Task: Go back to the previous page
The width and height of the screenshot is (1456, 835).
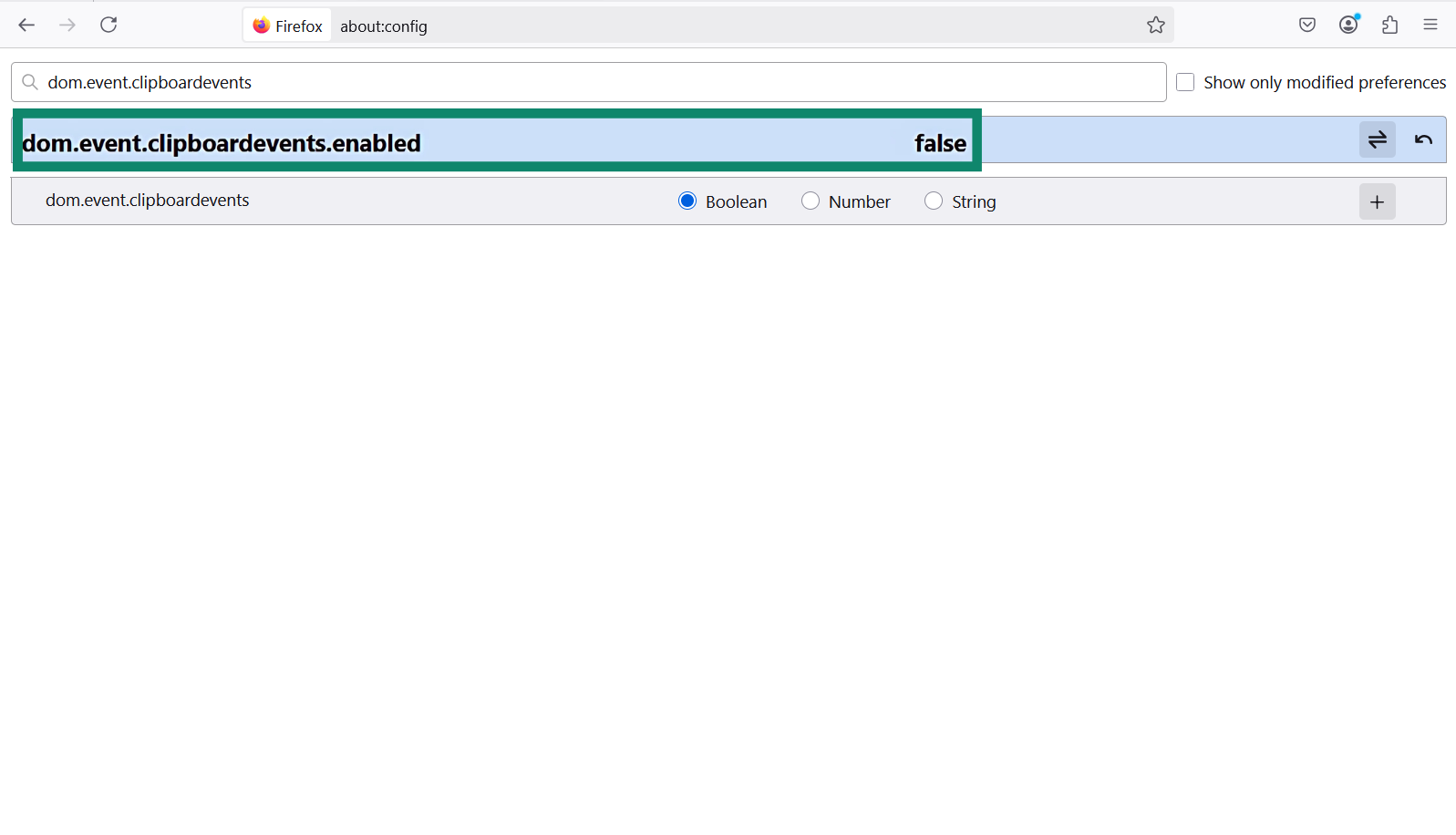Action: [x=26, y=25]
